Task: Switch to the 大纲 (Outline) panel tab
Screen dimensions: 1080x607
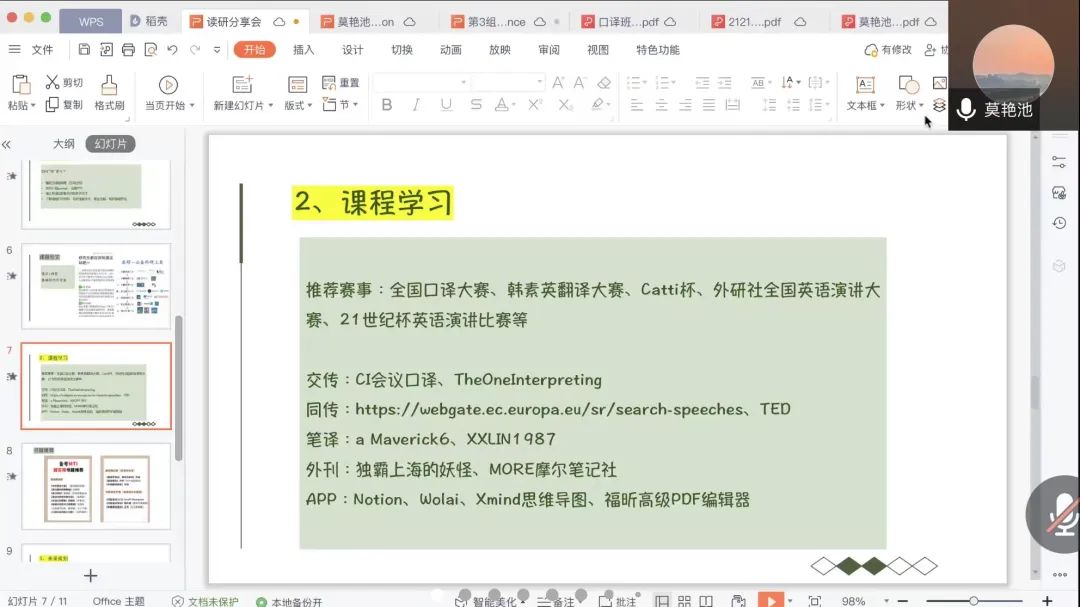Action: (63, 144)
